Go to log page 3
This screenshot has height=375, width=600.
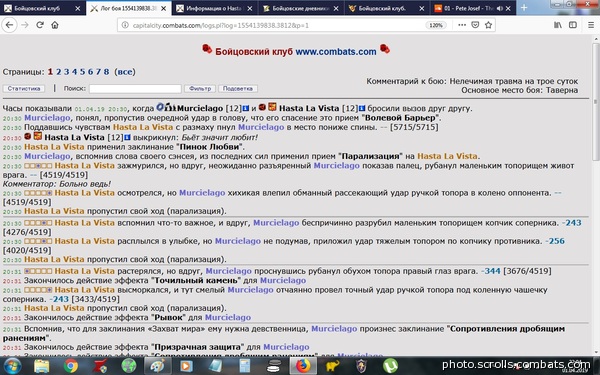(x=67, y=72)
